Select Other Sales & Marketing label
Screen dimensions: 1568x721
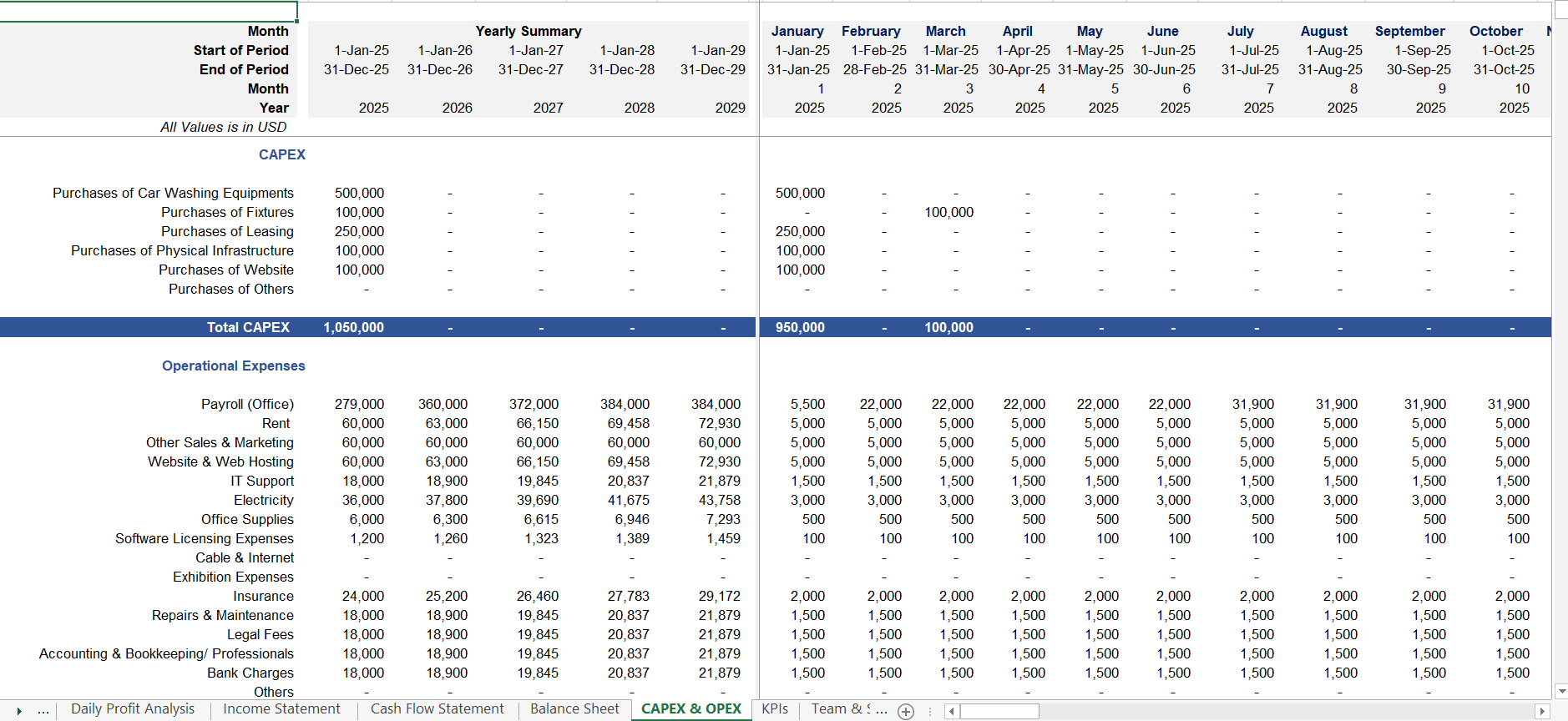click(x=220, y=442)
